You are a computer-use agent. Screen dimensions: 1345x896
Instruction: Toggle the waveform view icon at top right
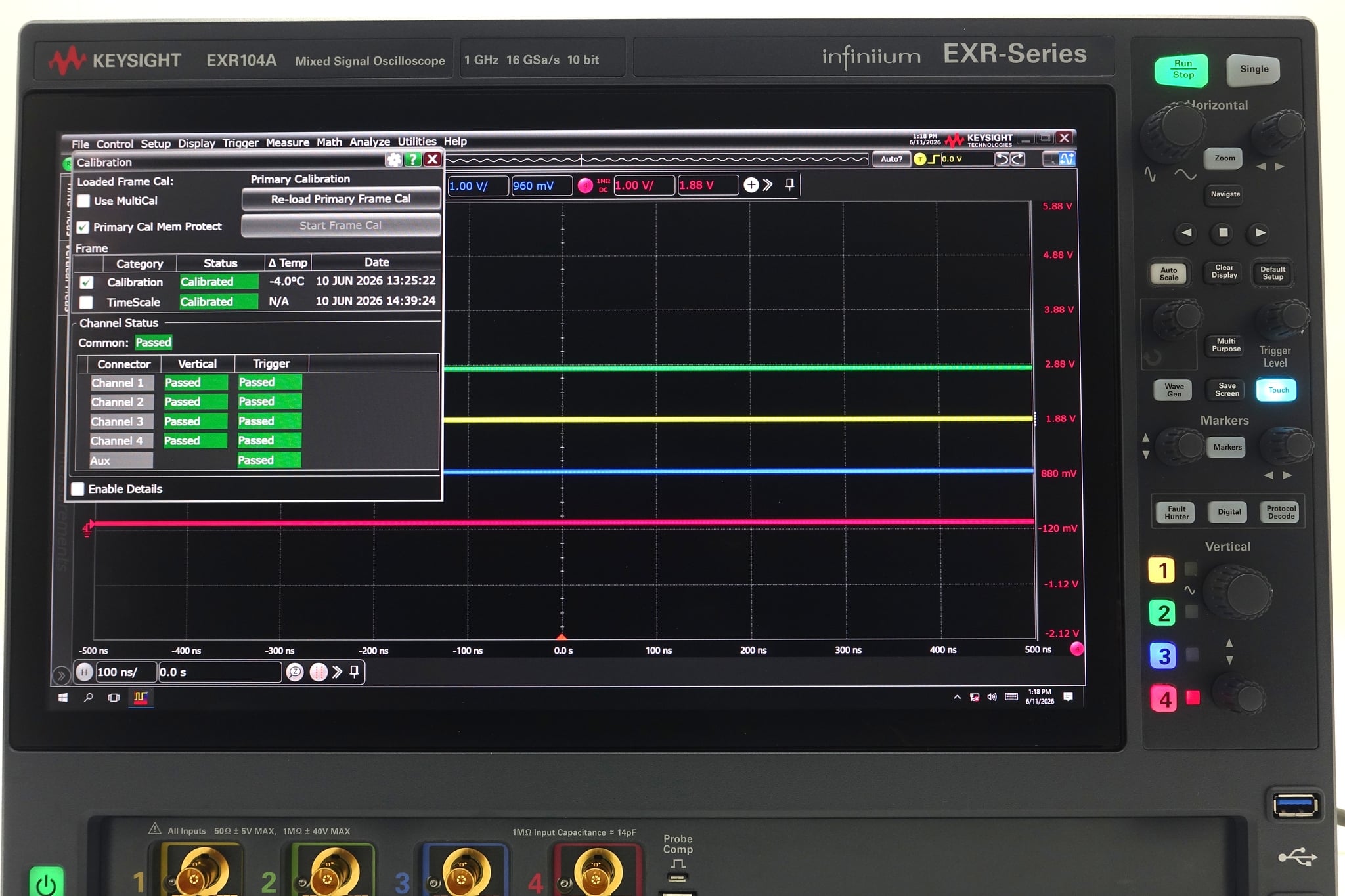tap(1067, 159)
